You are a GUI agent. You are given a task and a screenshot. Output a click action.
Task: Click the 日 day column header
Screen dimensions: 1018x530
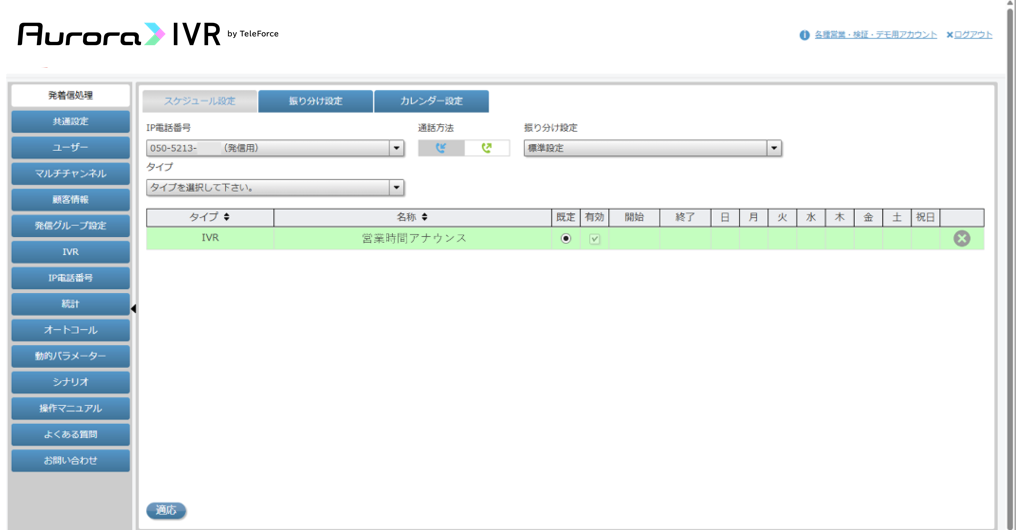tap(725, 217)
